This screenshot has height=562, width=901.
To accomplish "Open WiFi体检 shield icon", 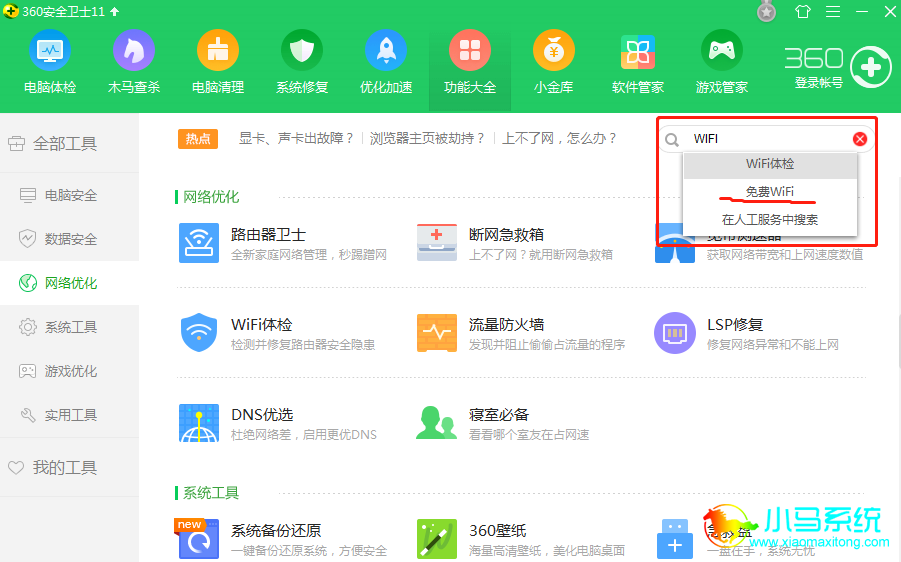I will [199, 333].
